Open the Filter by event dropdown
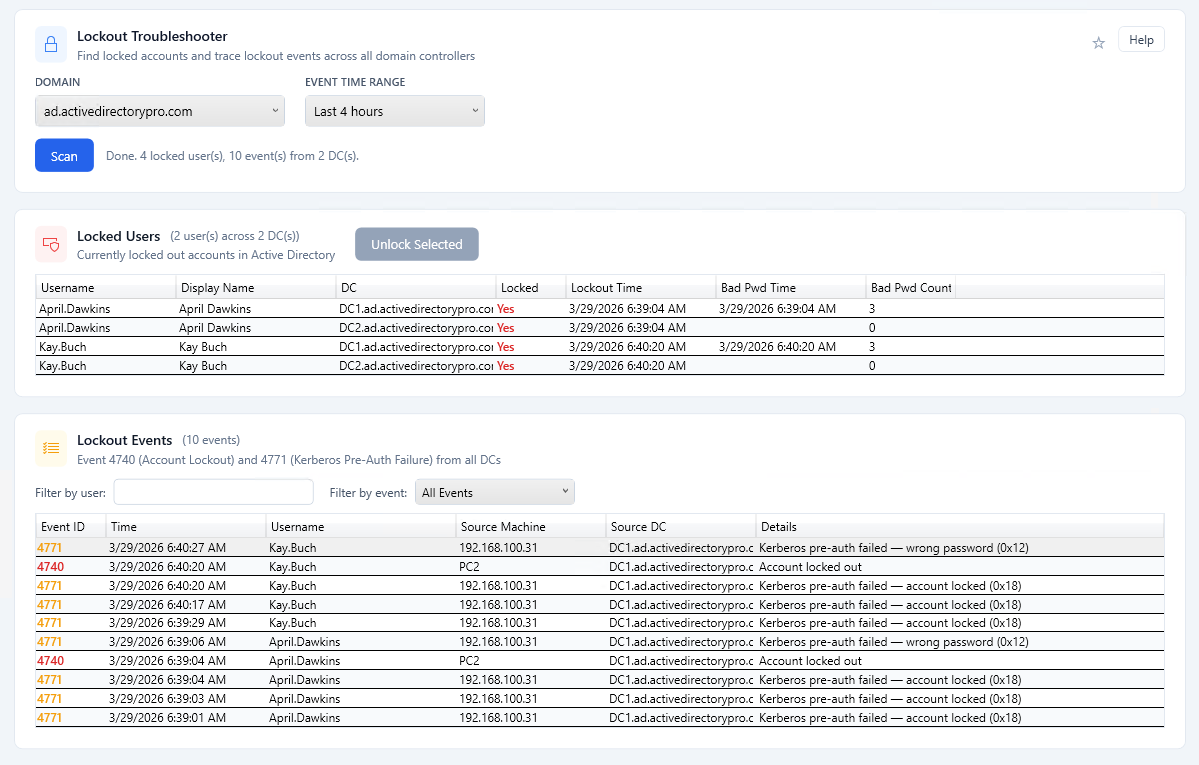Viewport: 1199px width, 765px height. click(x=495, y=492)
